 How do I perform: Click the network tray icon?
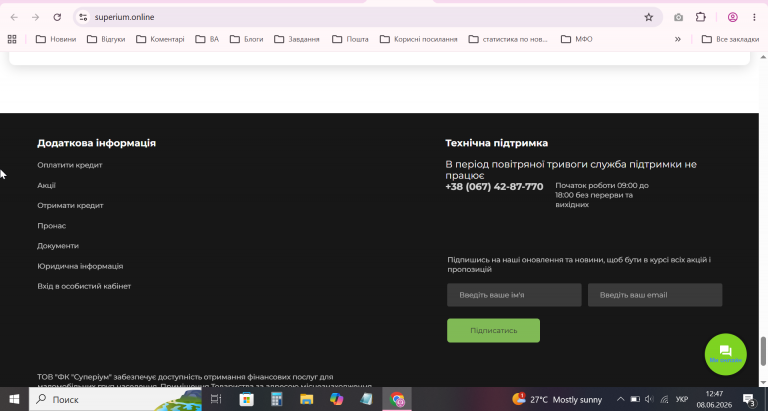point(664,399)
